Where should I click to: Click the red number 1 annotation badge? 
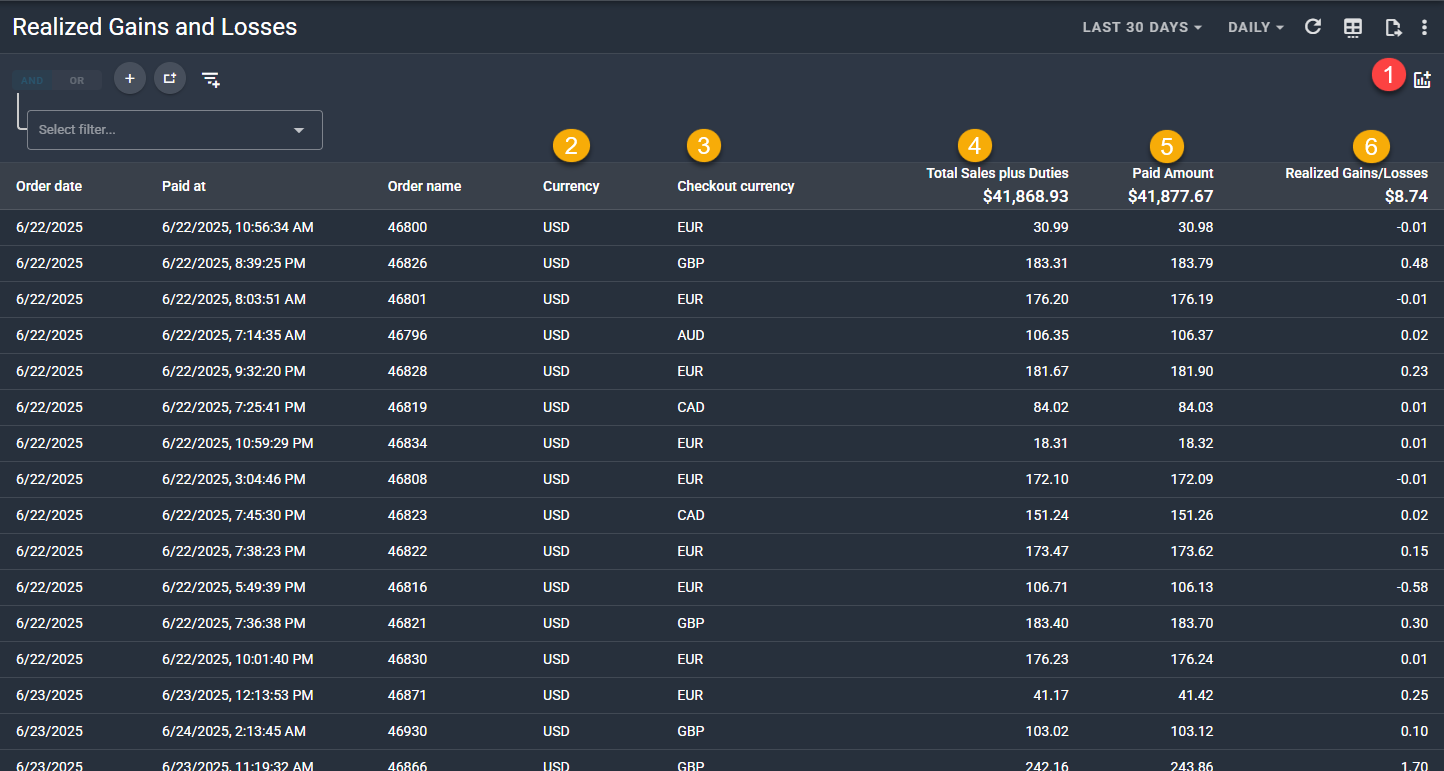click(1388, 75)
